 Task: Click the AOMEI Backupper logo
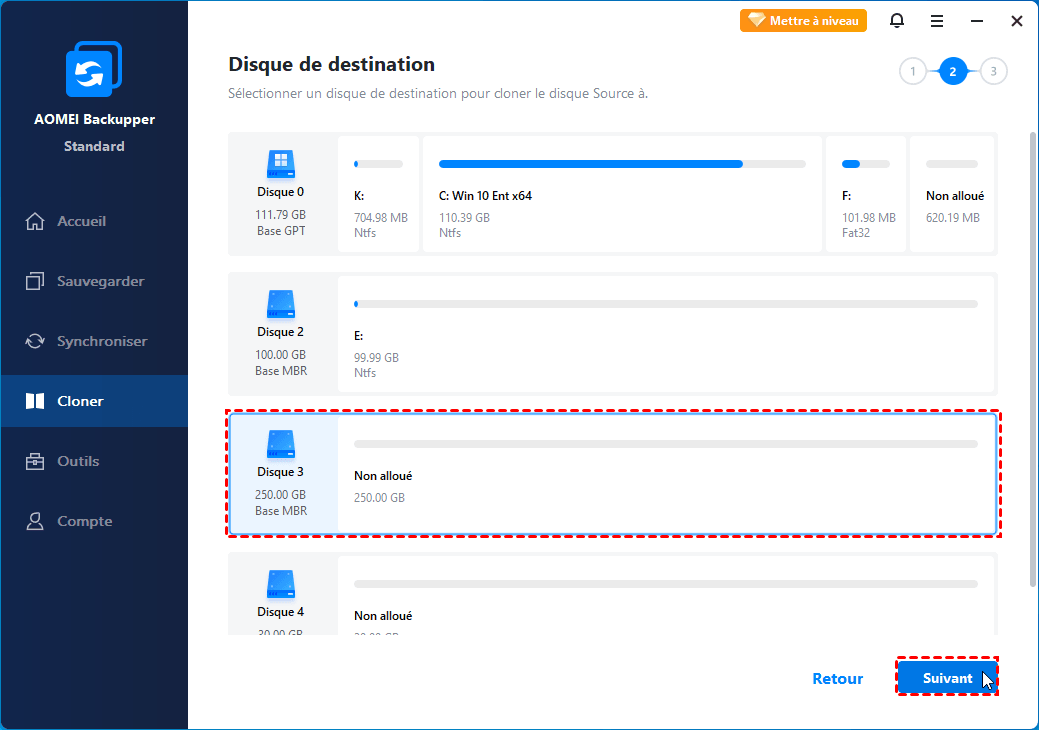(94, 69)
